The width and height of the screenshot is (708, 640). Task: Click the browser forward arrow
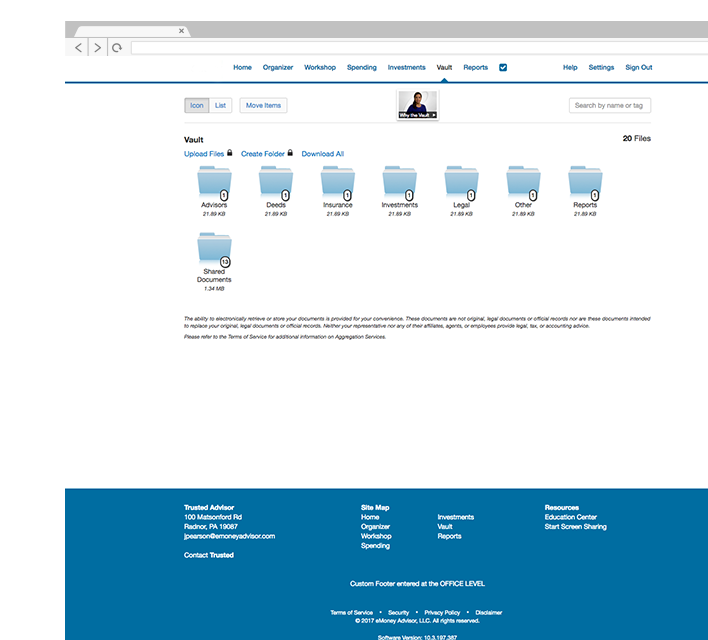(x=97, y=47)
